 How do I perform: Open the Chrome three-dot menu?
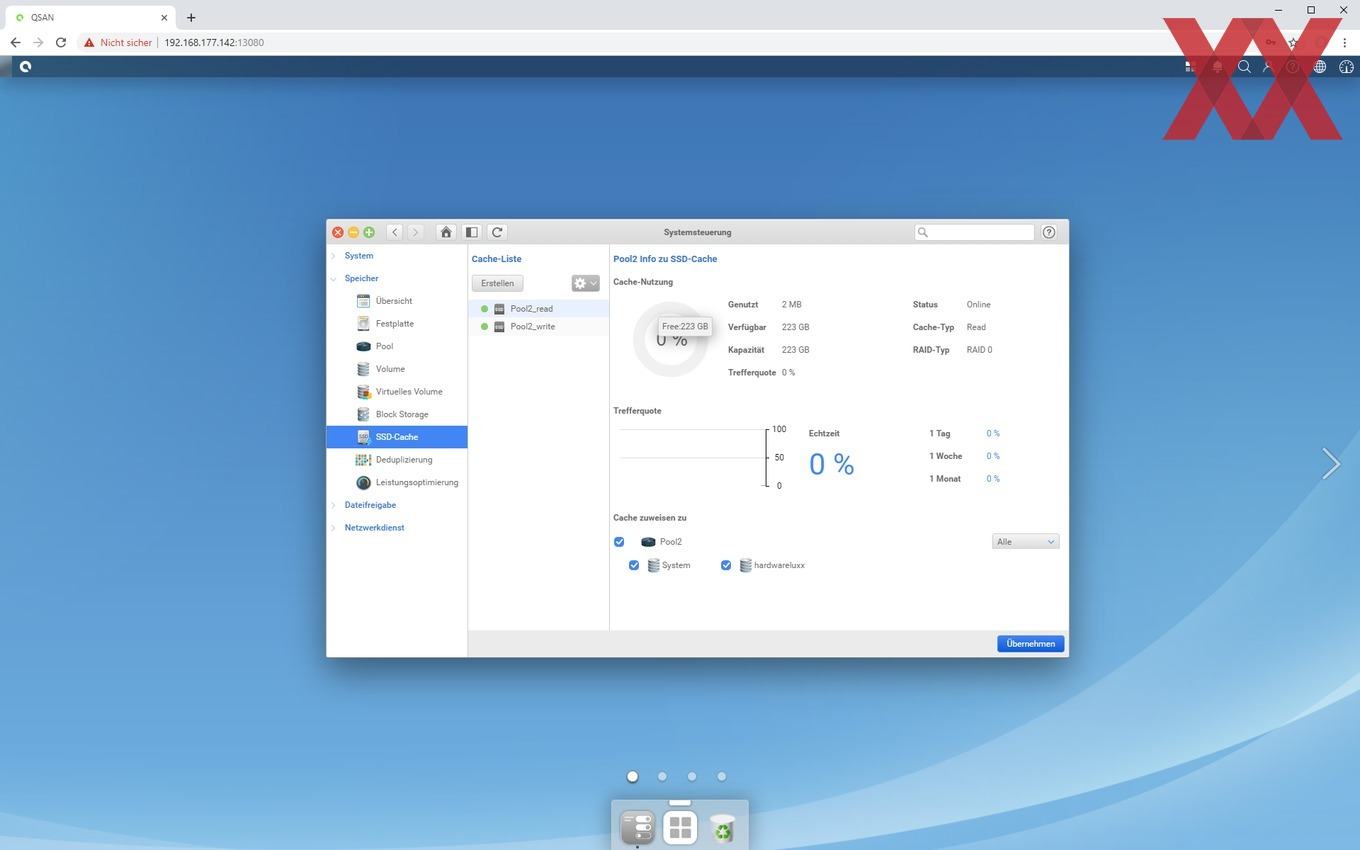coord(1345,43)
